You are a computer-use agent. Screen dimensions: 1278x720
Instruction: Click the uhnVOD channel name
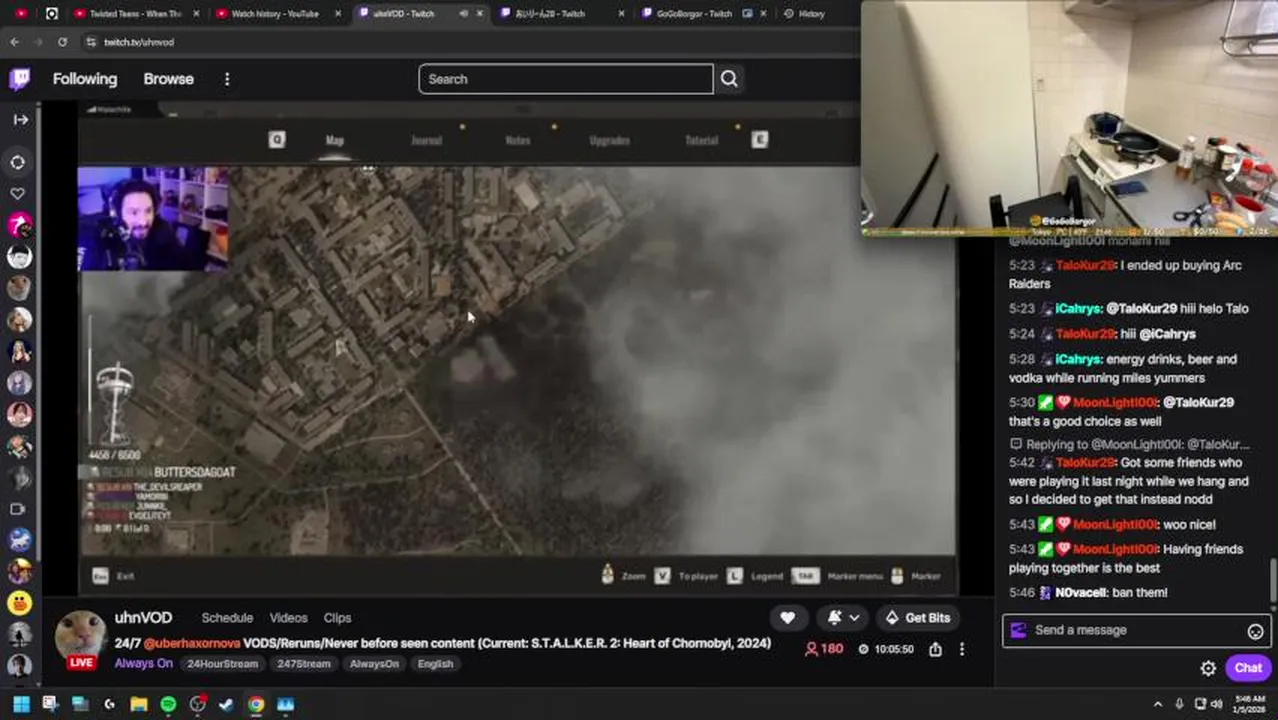143,618
